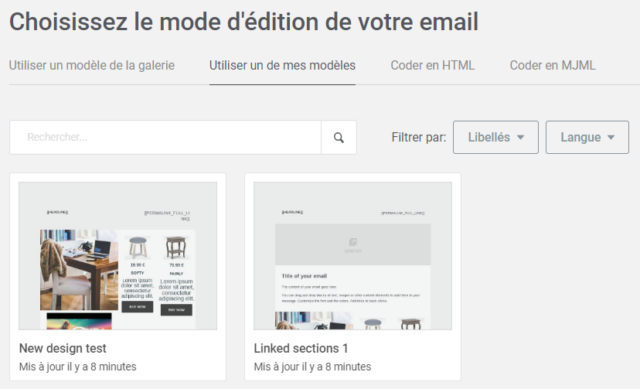Open the Libellés filter dropdown
Image resolution: width=640 pixels, height=389 pixels.
(496, 137)
